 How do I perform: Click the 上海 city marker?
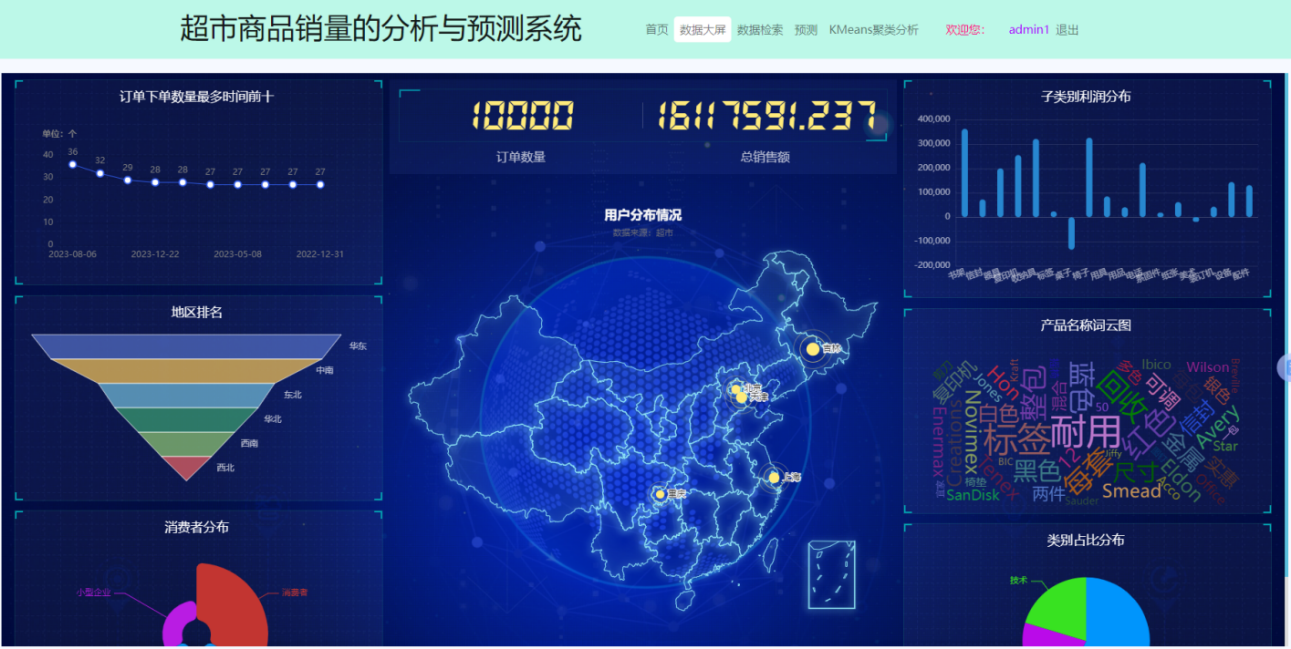tap(773, 478)
